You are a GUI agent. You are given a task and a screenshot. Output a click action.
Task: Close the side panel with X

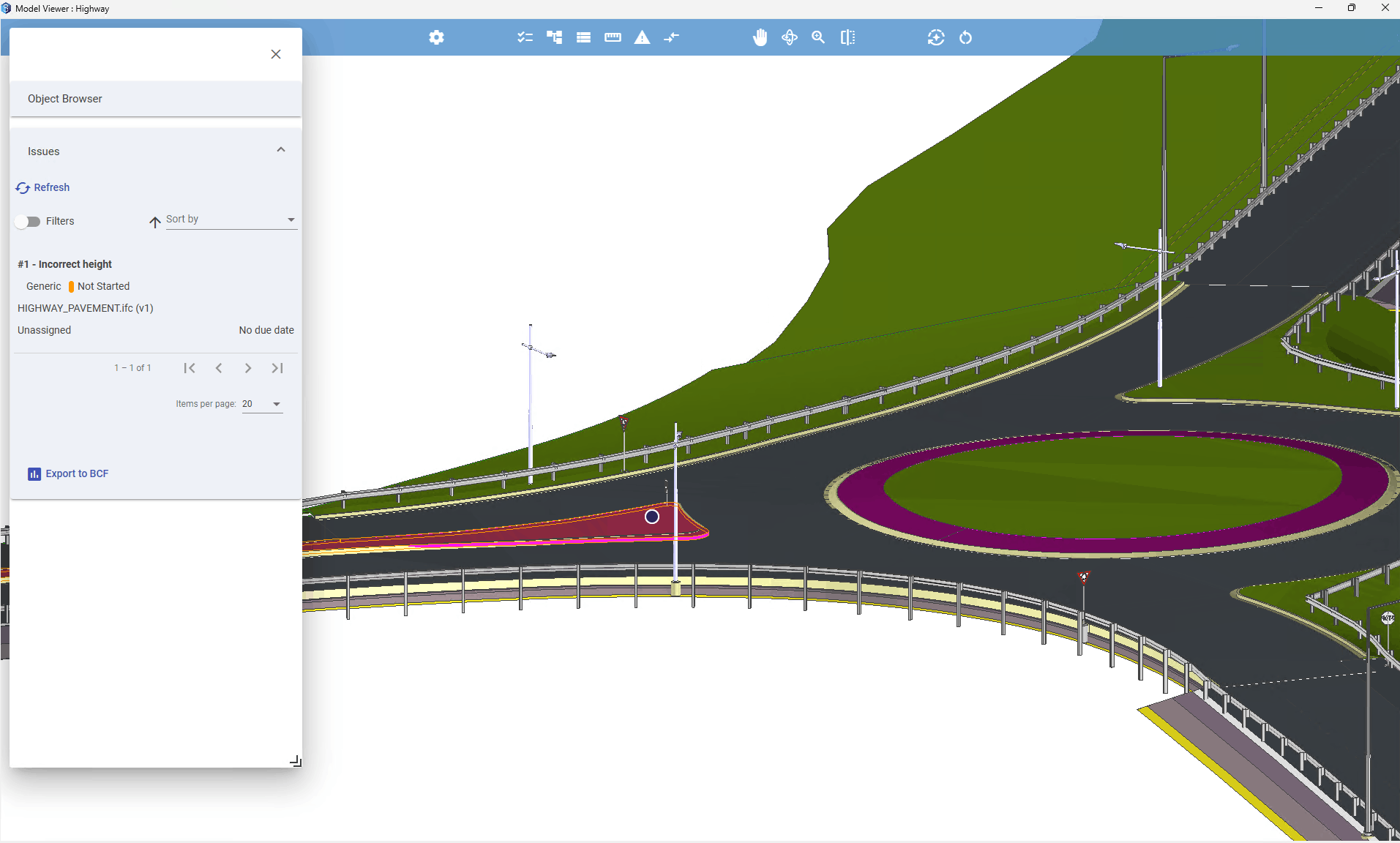[276, 54]
